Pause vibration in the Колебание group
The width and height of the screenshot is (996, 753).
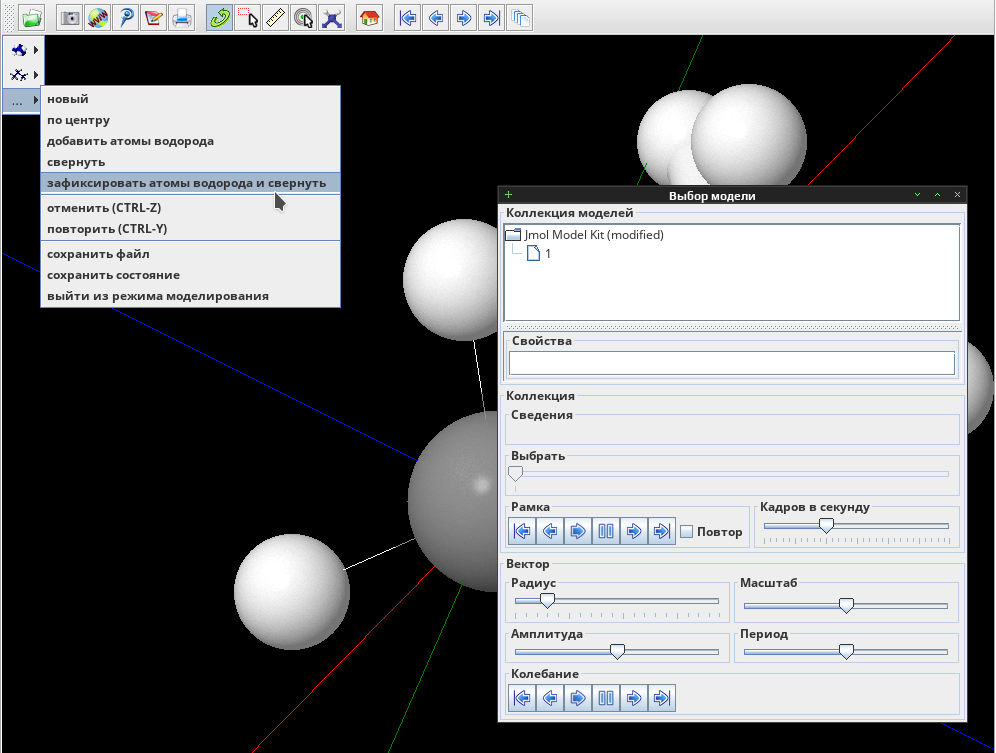[x=606, y=698]
